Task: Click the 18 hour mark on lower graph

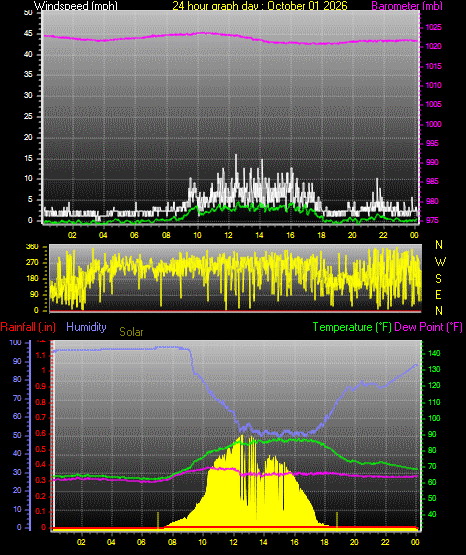Action: point(324,542)
